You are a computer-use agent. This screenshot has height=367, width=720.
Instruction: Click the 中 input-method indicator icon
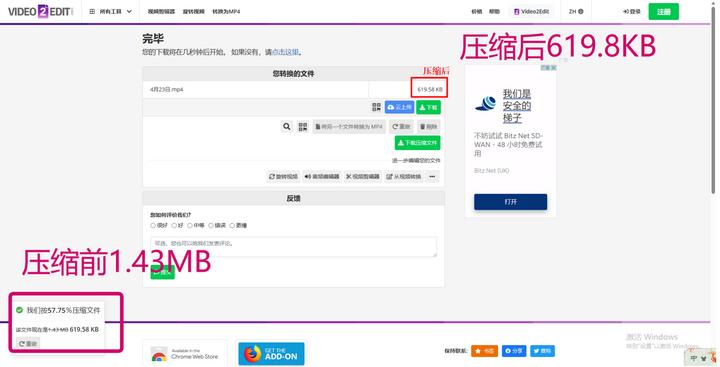click(693, 358)
